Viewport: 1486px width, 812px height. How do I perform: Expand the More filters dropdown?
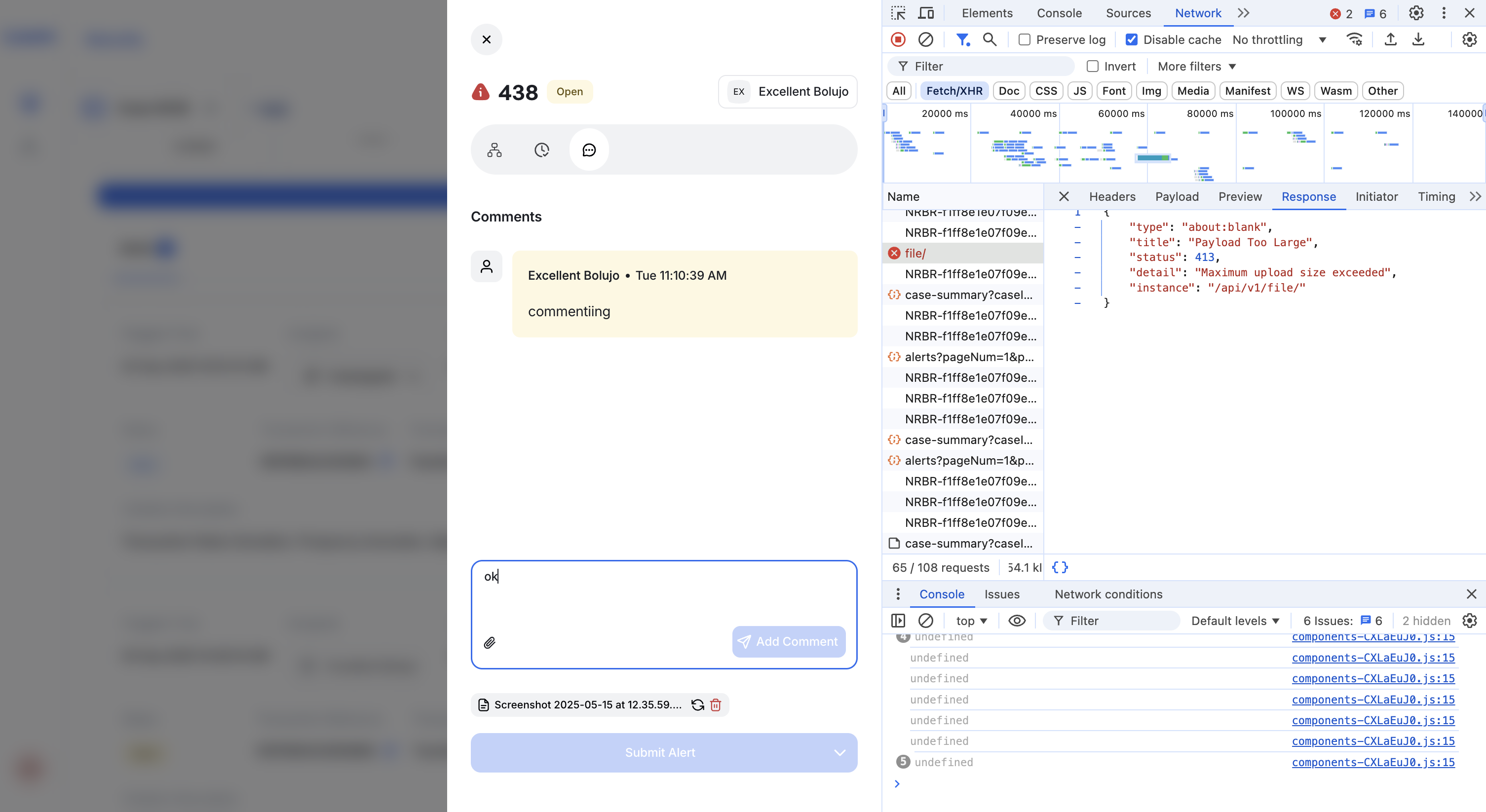pos(1196,66)
